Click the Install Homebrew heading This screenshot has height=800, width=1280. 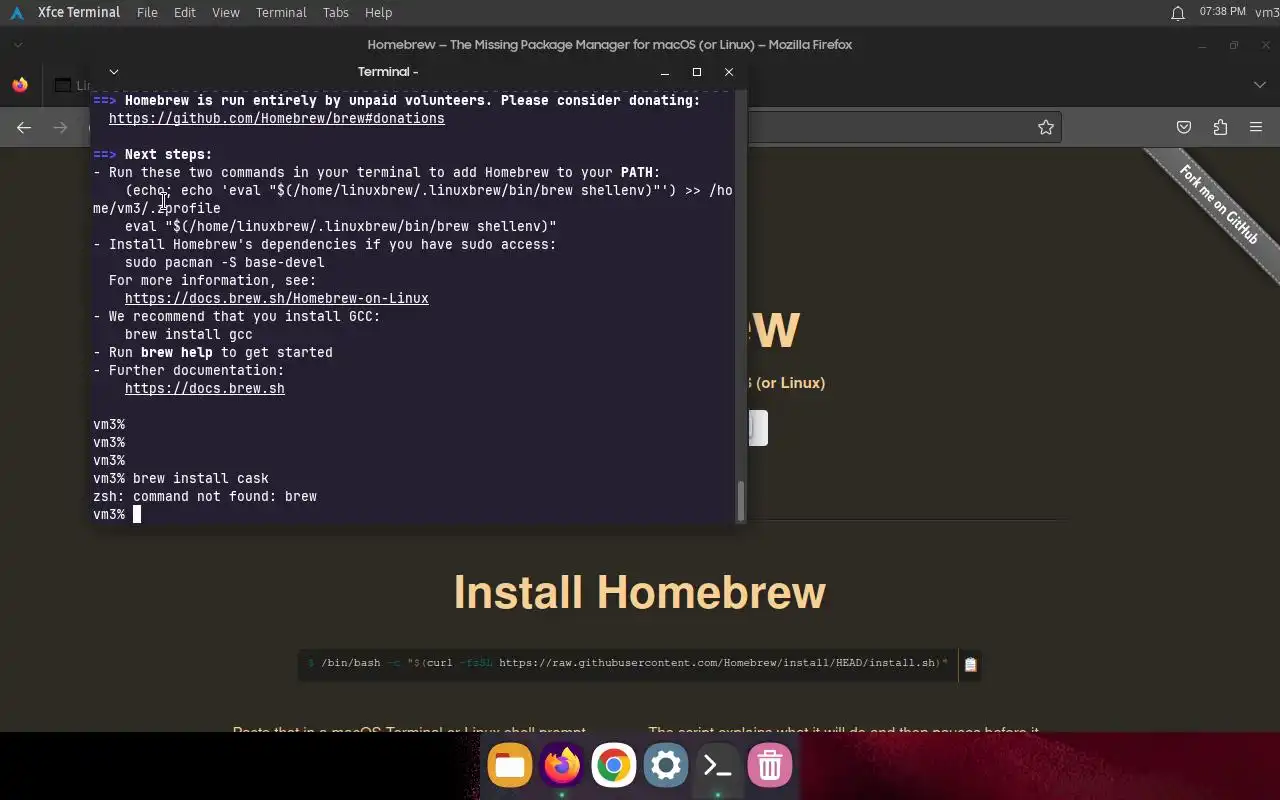pyautogui.click(x=640, y=592)
